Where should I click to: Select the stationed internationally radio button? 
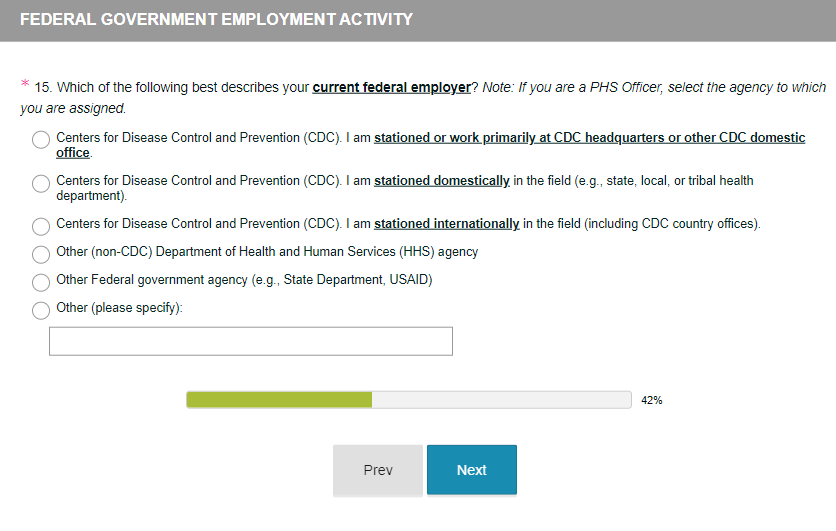(41, 226)
